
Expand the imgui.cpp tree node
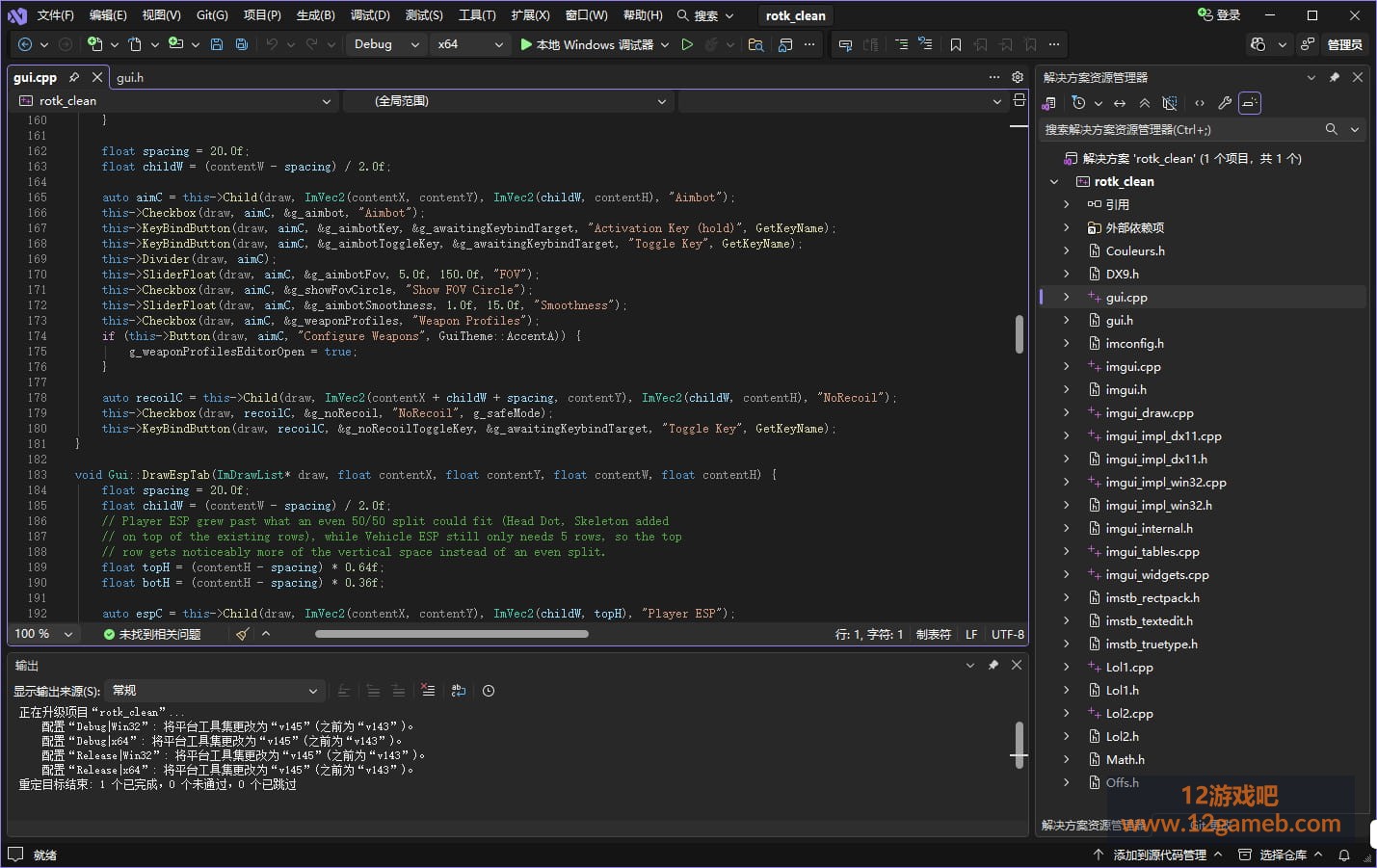click(x=1066, y=367)
